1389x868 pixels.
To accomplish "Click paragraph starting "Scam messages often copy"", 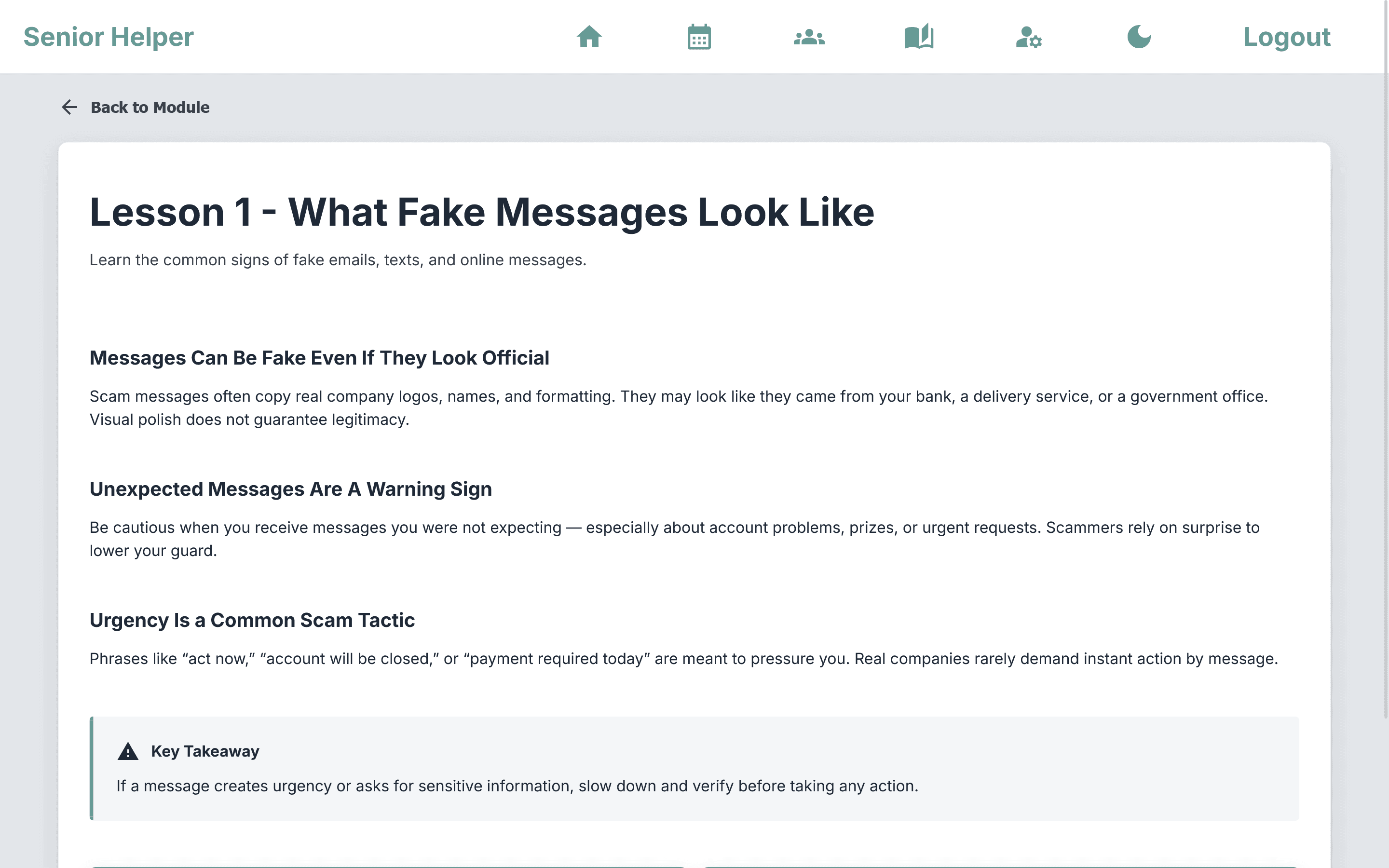I will (679, 408).
